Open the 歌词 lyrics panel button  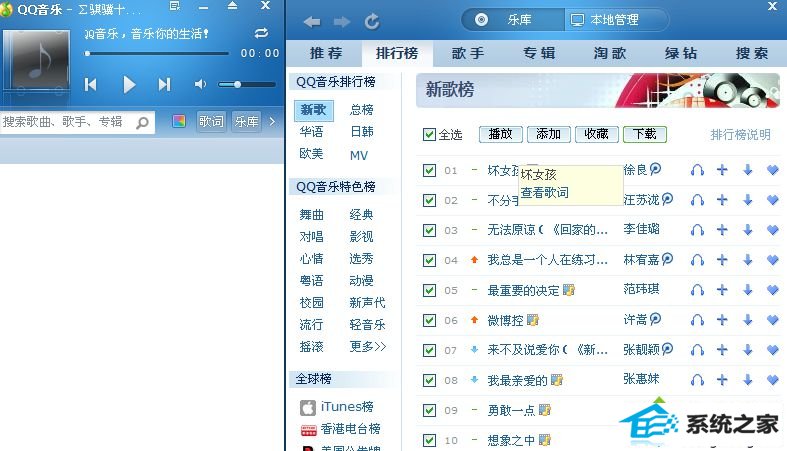211,121
